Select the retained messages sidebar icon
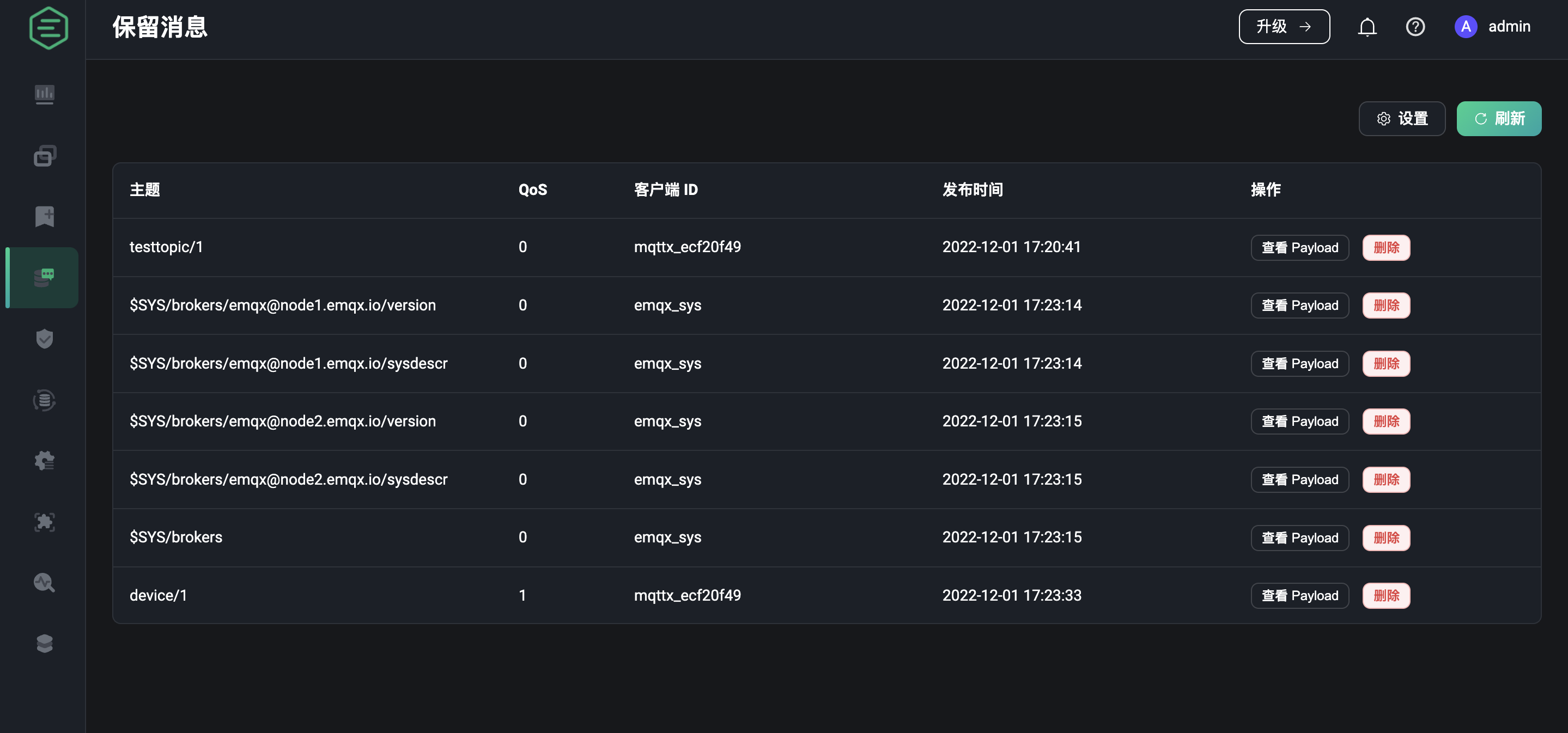 tap(45, 277)
